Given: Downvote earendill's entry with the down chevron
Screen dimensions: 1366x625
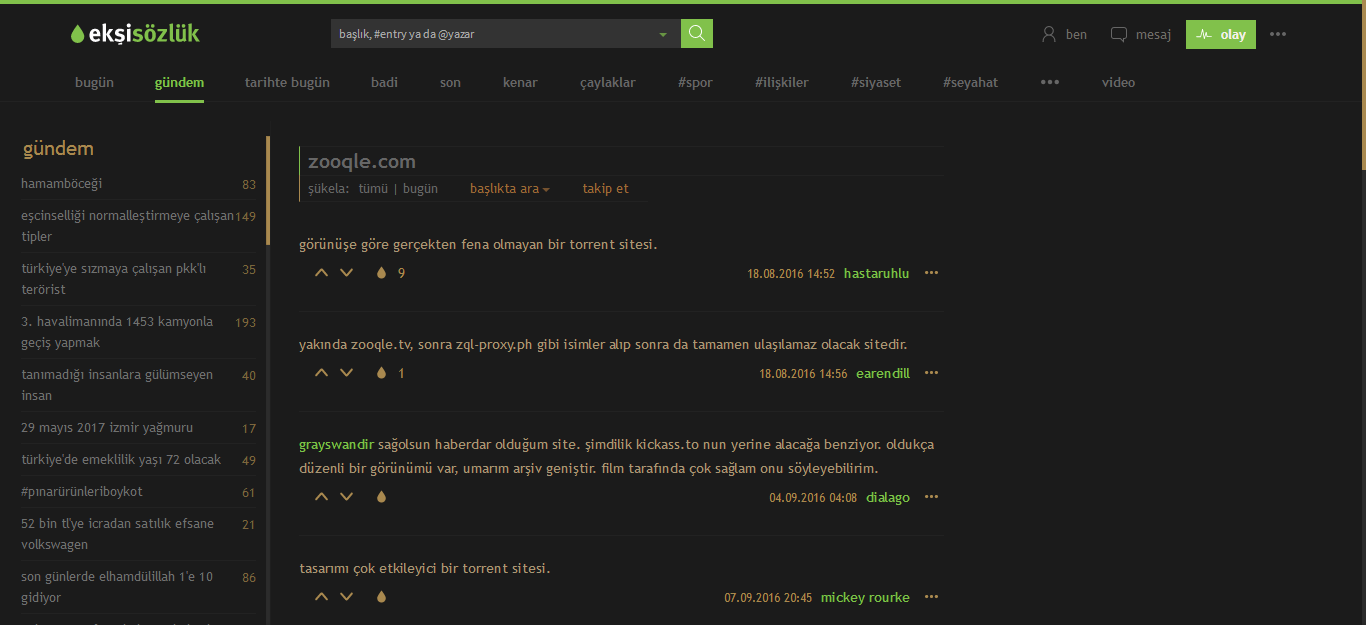Looking at the screenshot, I should click(x=347, y=372).
